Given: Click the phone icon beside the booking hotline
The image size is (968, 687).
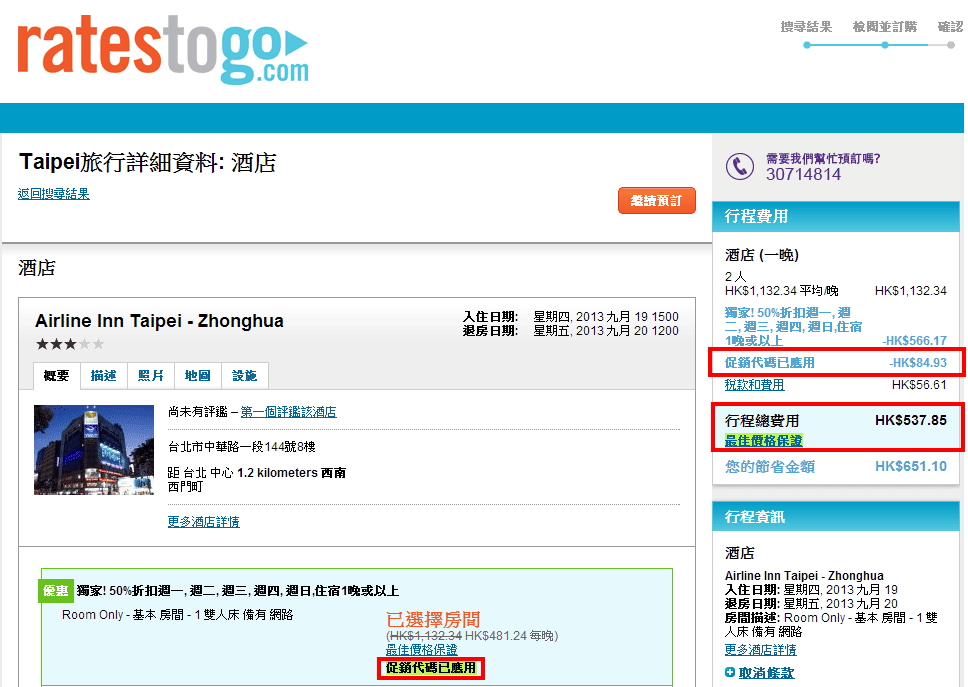Looking at the screenshot, I should pos(739,166).
